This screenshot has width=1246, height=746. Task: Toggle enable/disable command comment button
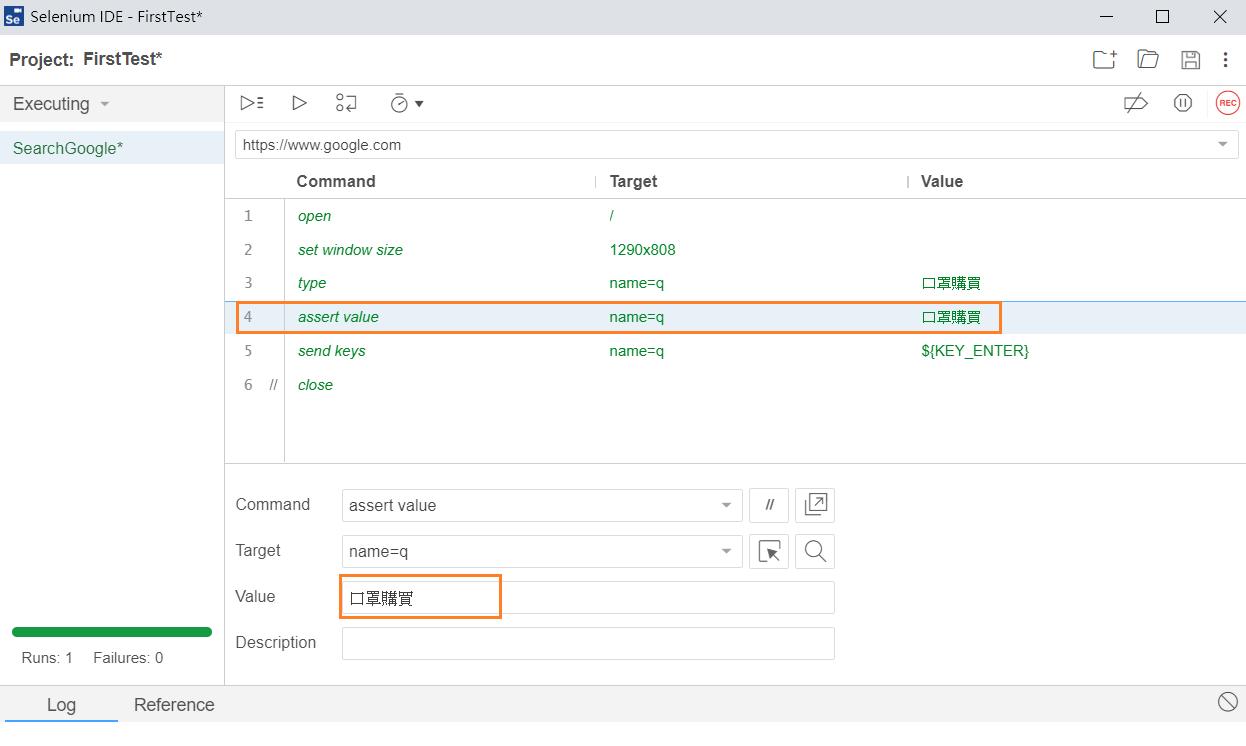(769, 505)
